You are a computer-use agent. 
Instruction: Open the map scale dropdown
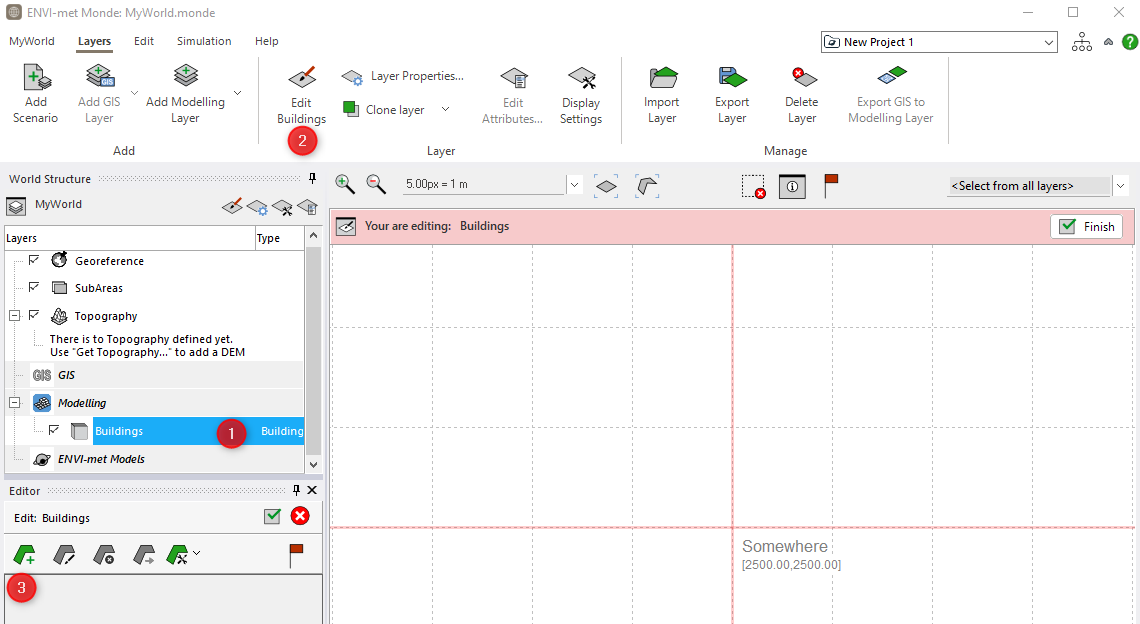pyautogui.click(x=574, y=185)
